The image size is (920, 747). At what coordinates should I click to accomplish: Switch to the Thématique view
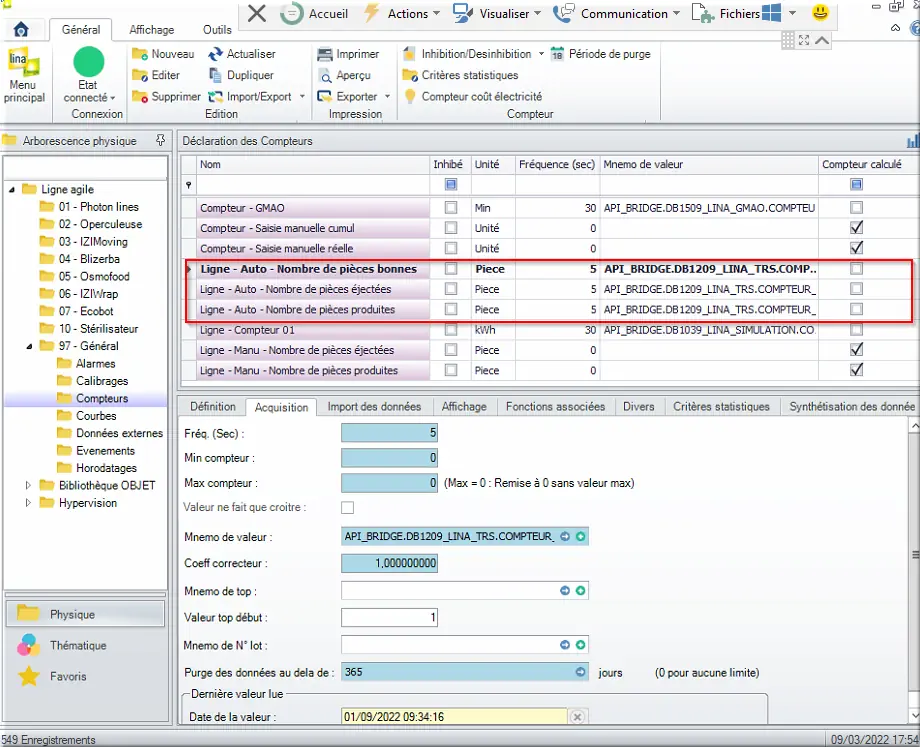(x=84, y=645)
